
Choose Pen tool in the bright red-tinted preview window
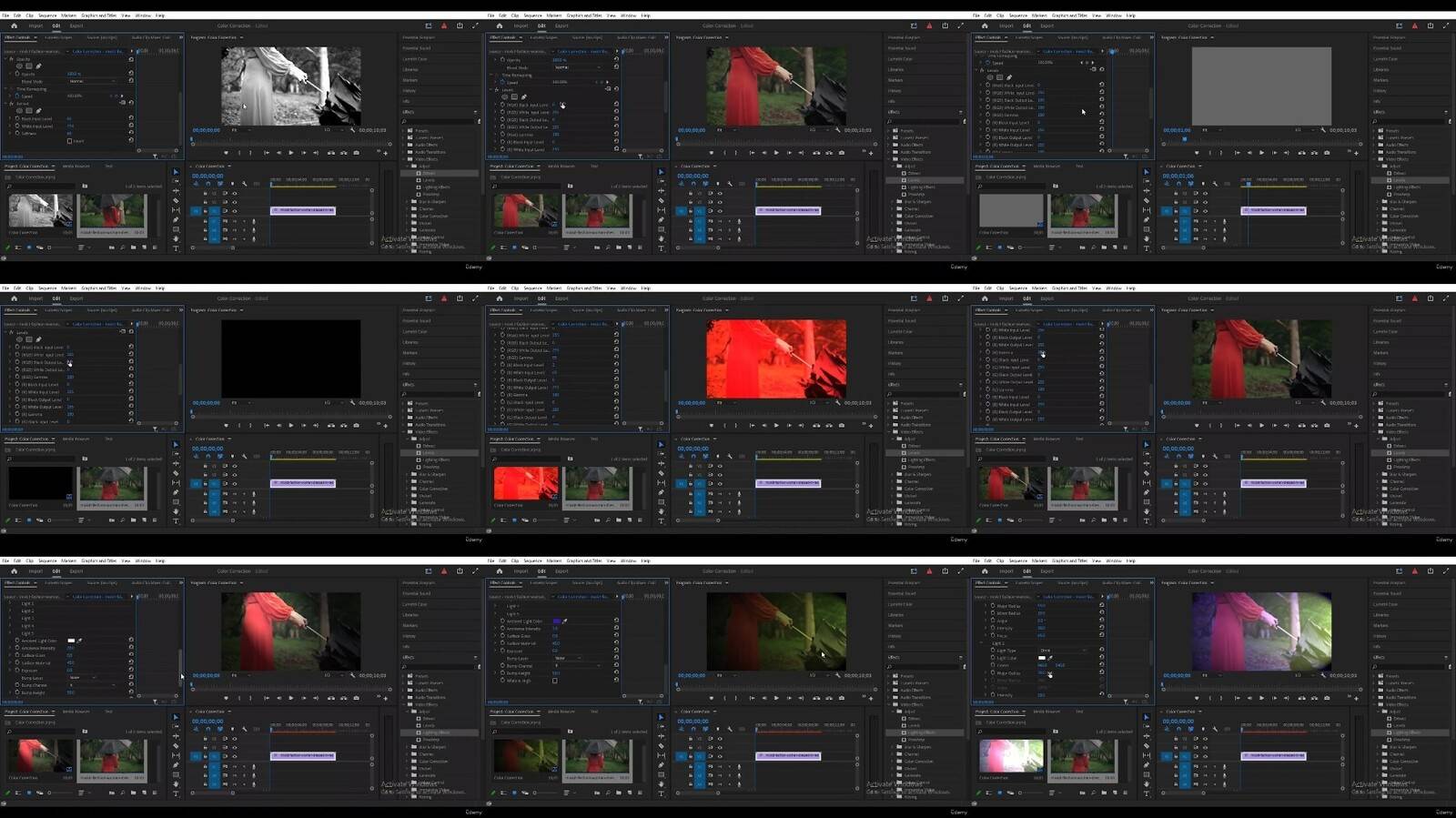point(662,492)
